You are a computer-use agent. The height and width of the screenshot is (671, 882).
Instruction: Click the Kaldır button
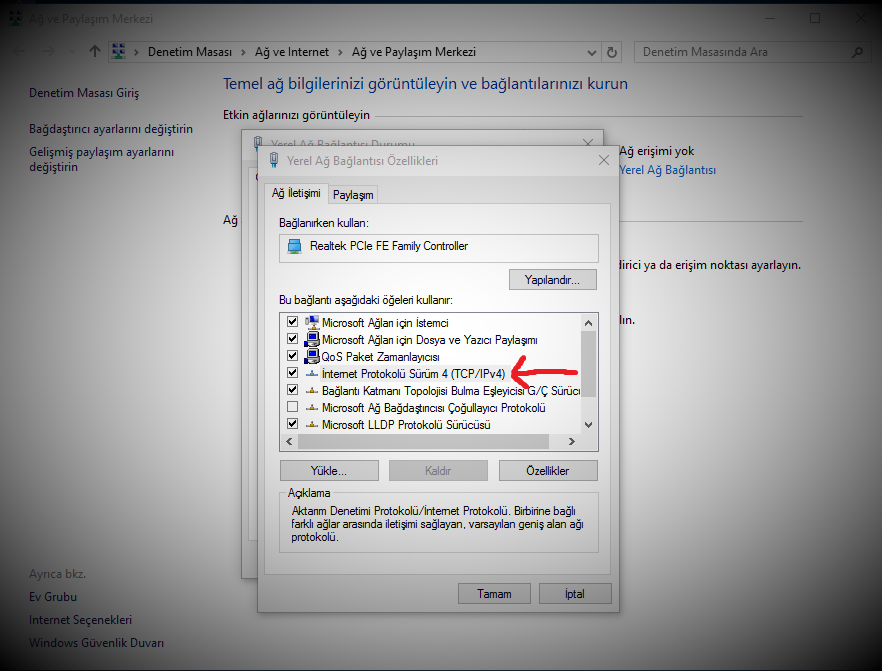(x=438, y=471)
